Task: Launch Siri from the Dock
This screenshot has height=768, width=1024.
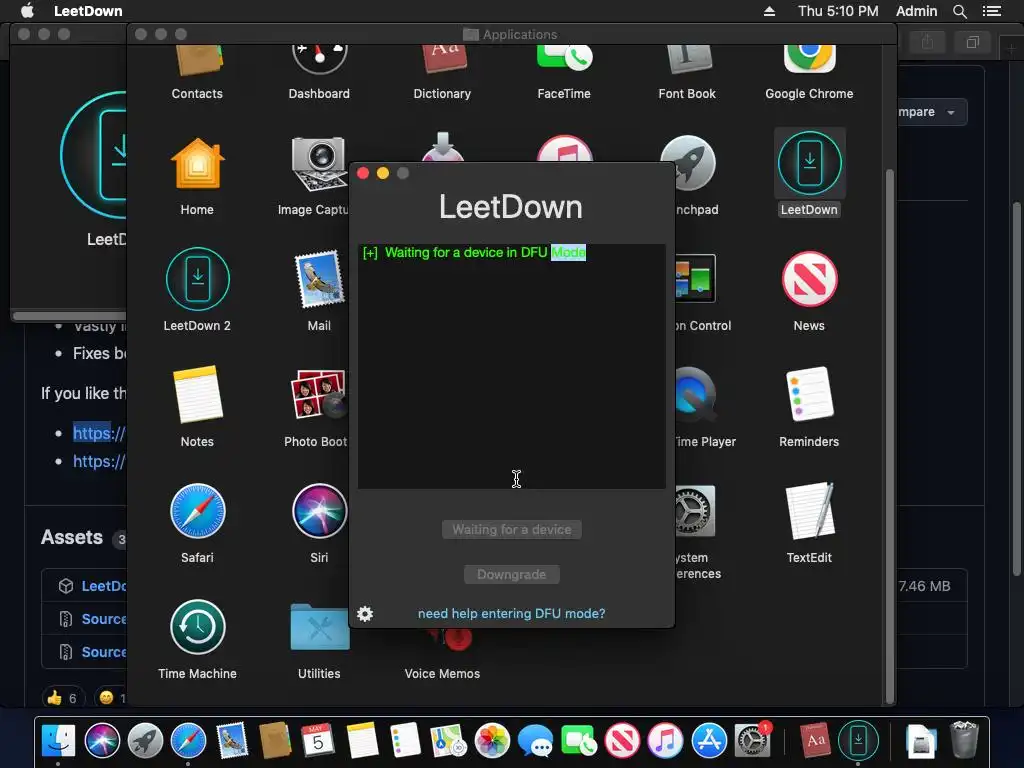Action: click(102, 741)
